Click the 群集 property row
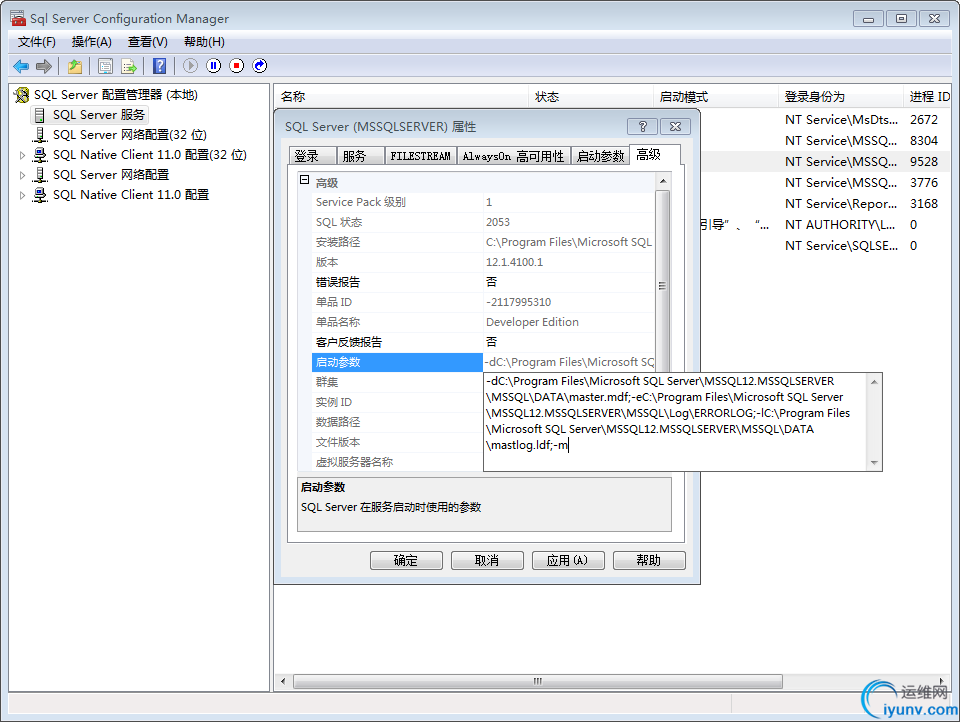 point(397,382)
